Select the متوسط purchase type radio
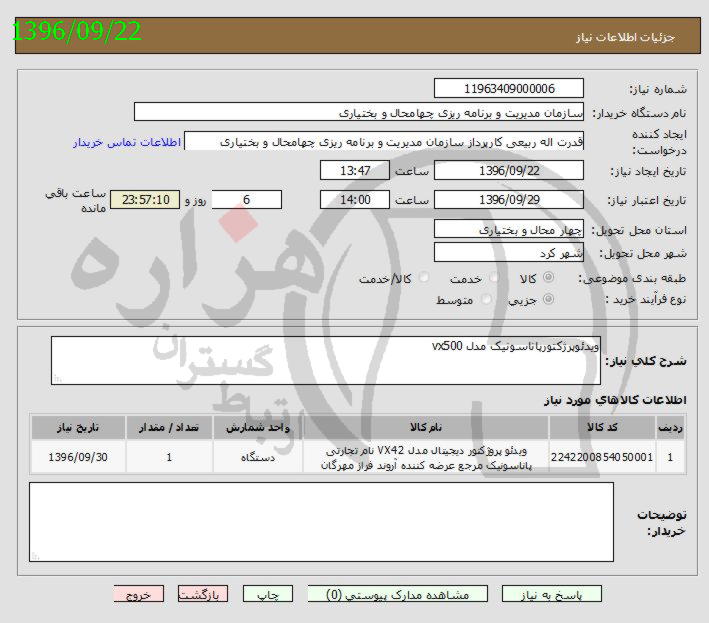 pos(486,299)
